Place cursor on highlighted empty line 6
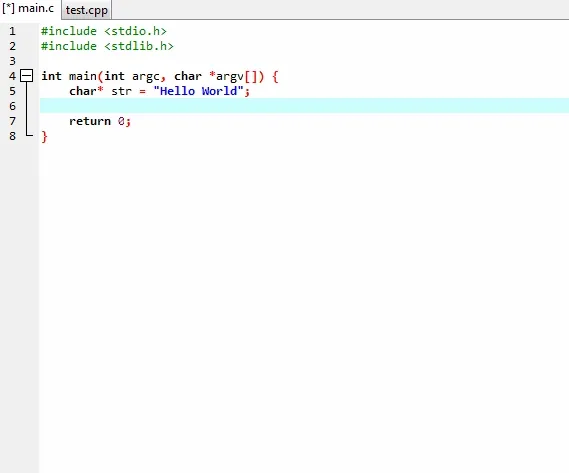The height and width of the screenshot is (473, 569). click(x=304, y=106)
